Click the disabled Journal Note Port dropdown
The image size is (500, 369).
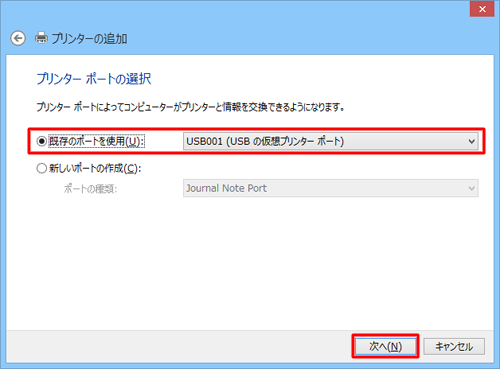[x=331, y=188]
